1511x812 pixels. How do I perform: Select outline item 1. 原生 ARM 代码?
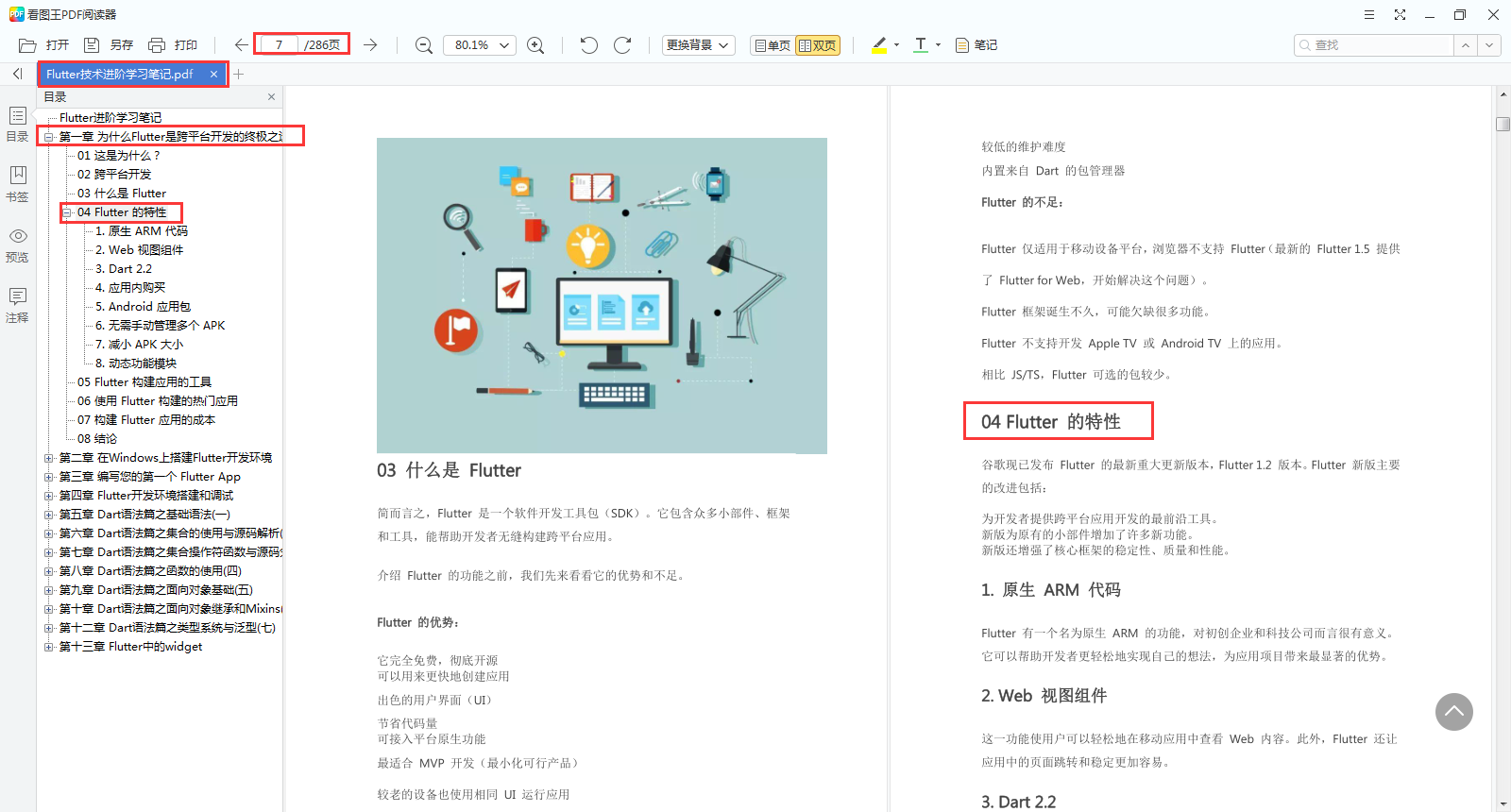[x=142, y=231]
